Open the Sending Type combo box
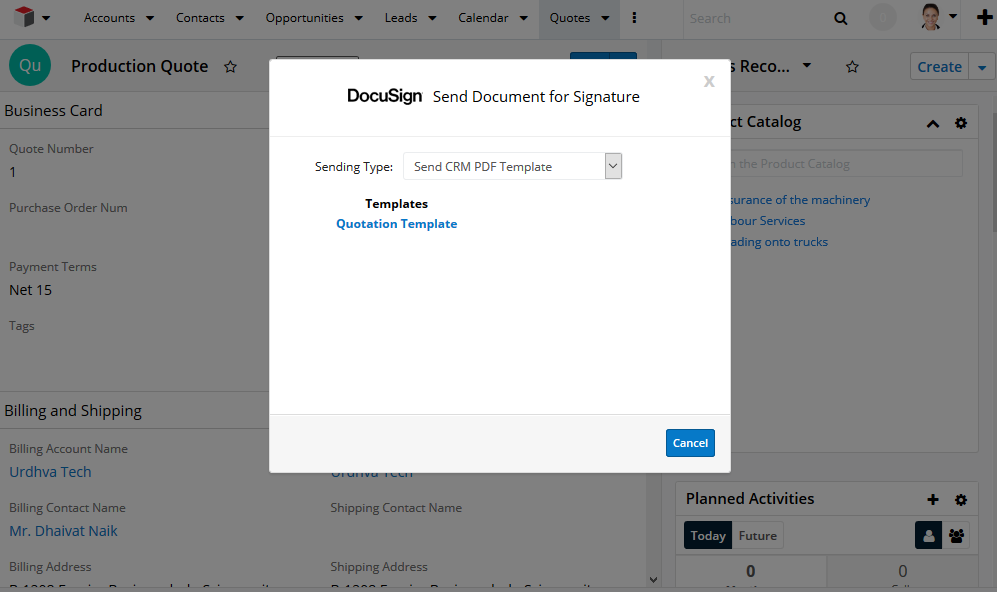This screenshot has width=997, height=592. pyautogui.click(x=512, y=166)
